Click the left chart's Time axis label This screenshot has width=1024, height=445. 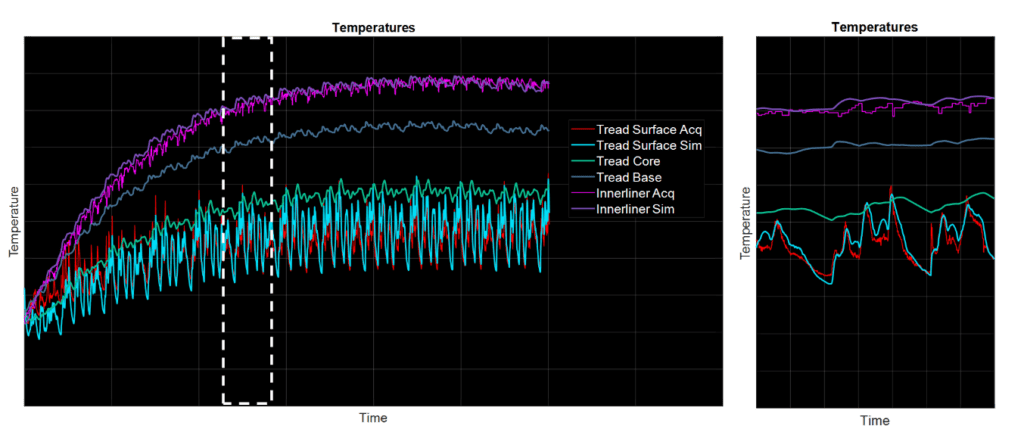coord(373,418)
